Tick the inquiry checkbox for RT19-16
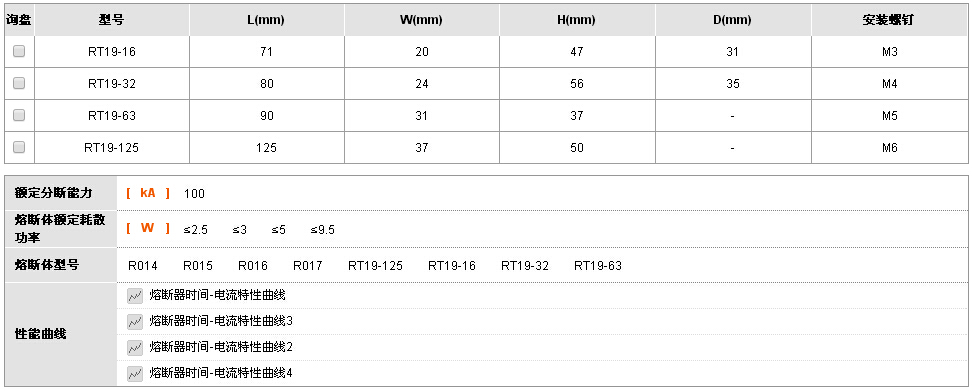Screen dimensions: 972x391 pos(19,51)
